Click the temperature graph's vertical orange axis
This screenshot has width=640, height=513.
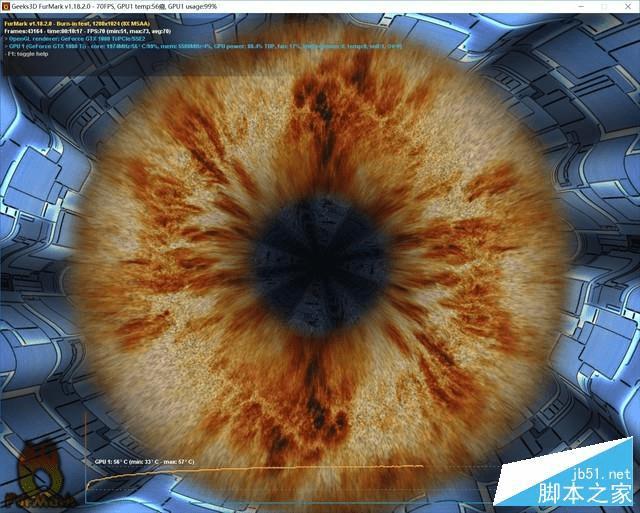point(85,457)
